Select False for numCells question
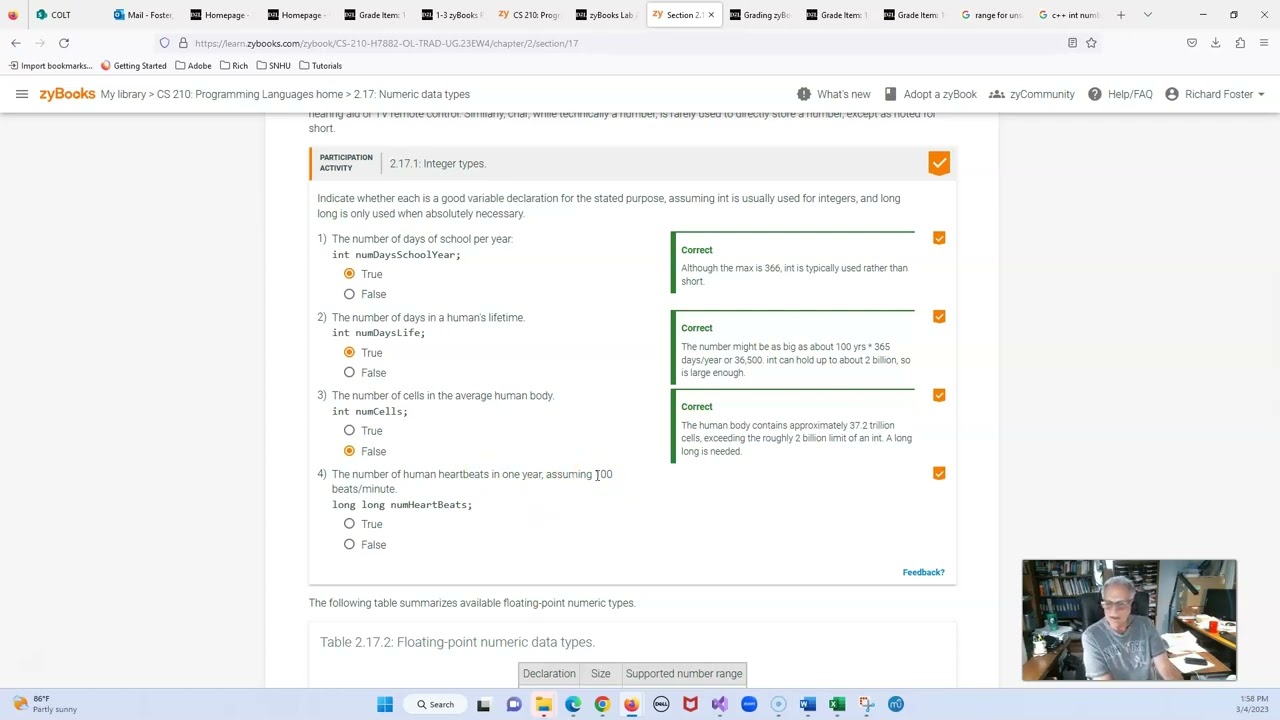The width and height of the screenshot is (1280, 720). tap(349, 451)
